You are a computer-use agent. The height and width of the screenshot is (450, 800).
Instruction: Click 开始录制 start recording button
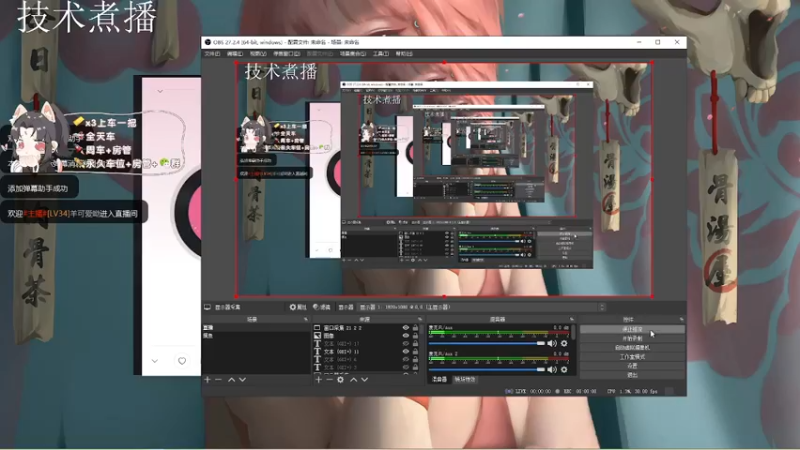[x=633, y=339]
